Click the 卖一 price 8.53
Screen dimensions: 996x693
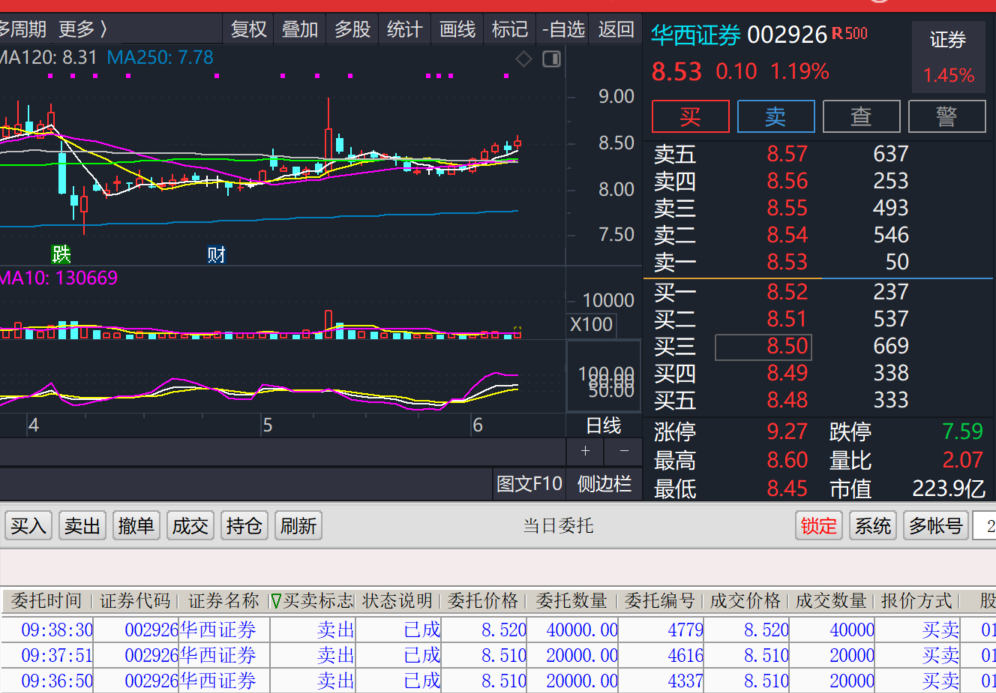tap(787, 262)
